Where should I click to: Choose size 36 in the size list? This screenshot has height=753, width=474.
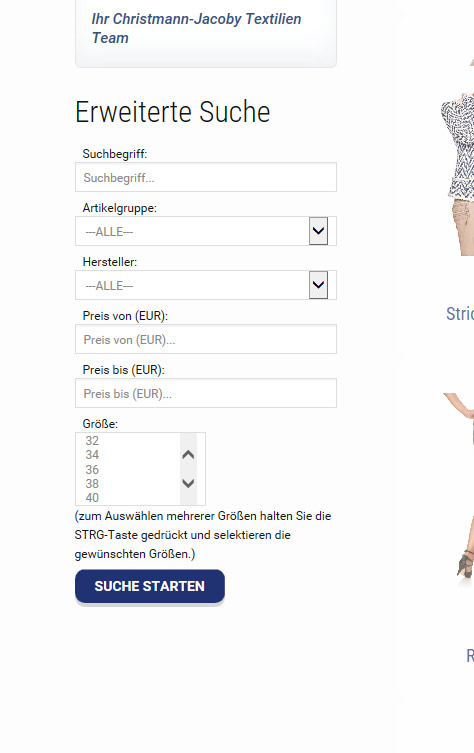tap(128, 469)
